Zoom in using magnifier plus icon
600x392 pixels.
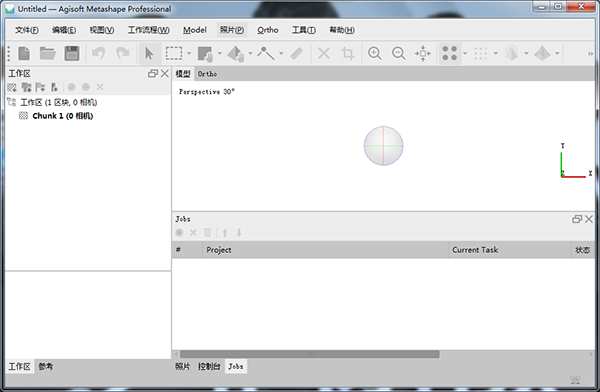tap(375, 53)
